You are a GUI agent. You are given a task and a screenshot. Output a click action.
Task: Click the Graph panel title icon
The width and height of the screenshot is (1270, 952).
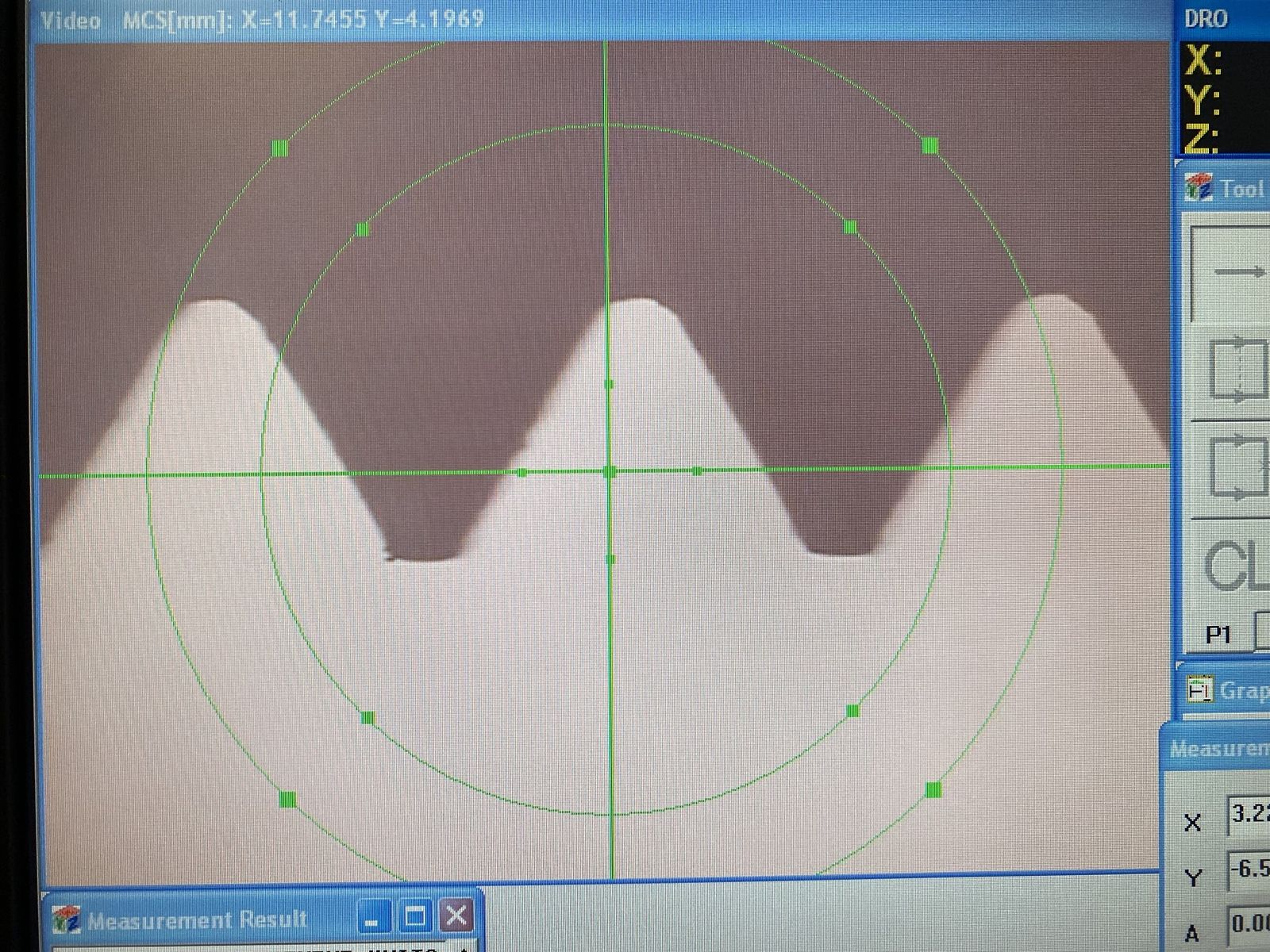[1199, 689]
